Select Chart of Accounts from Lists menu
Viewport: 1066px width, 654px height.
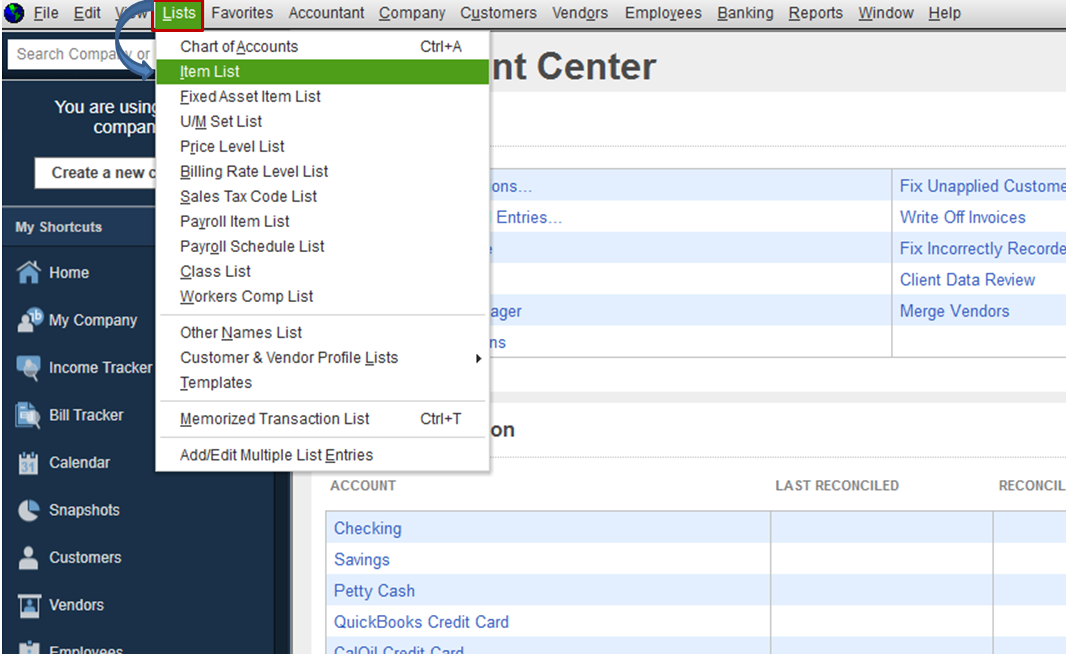click(x=322, y=46)
